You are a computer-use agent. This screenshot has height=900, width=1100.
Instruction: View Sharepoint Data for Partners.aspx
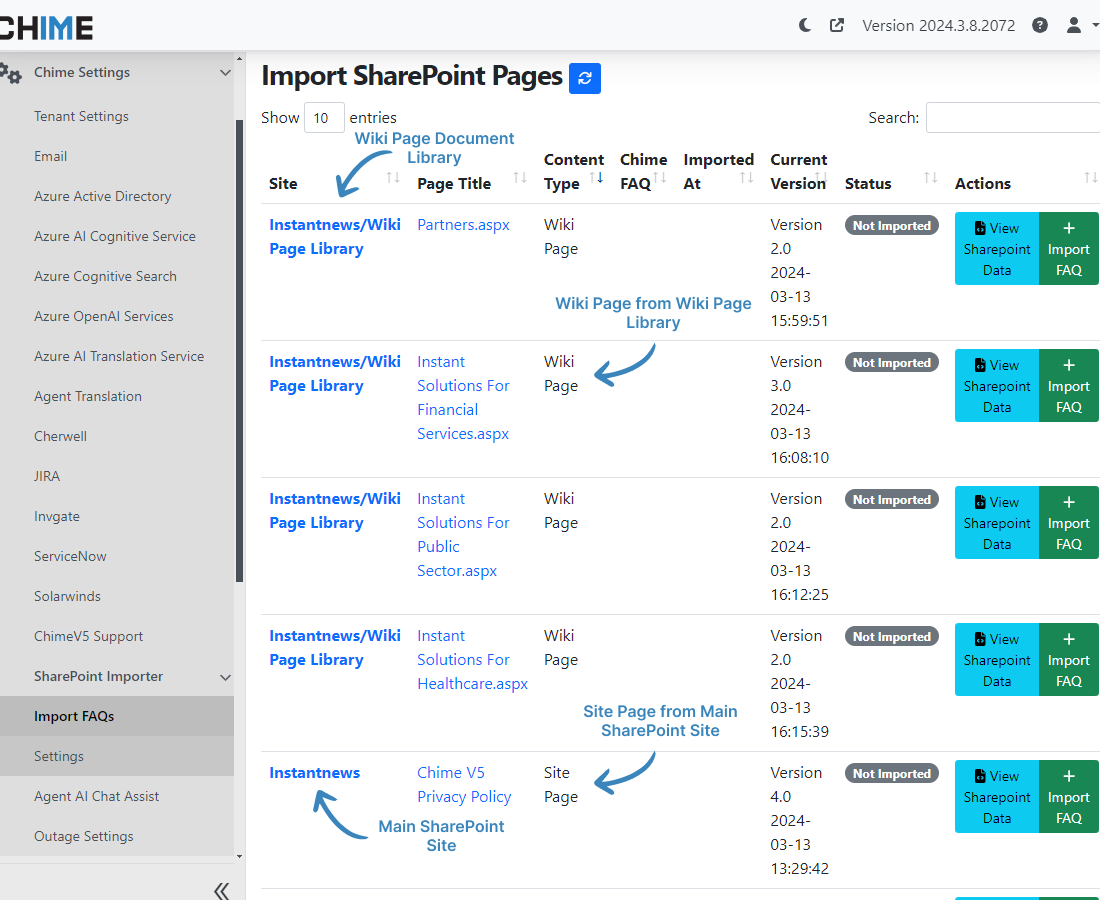click(997, 248)
